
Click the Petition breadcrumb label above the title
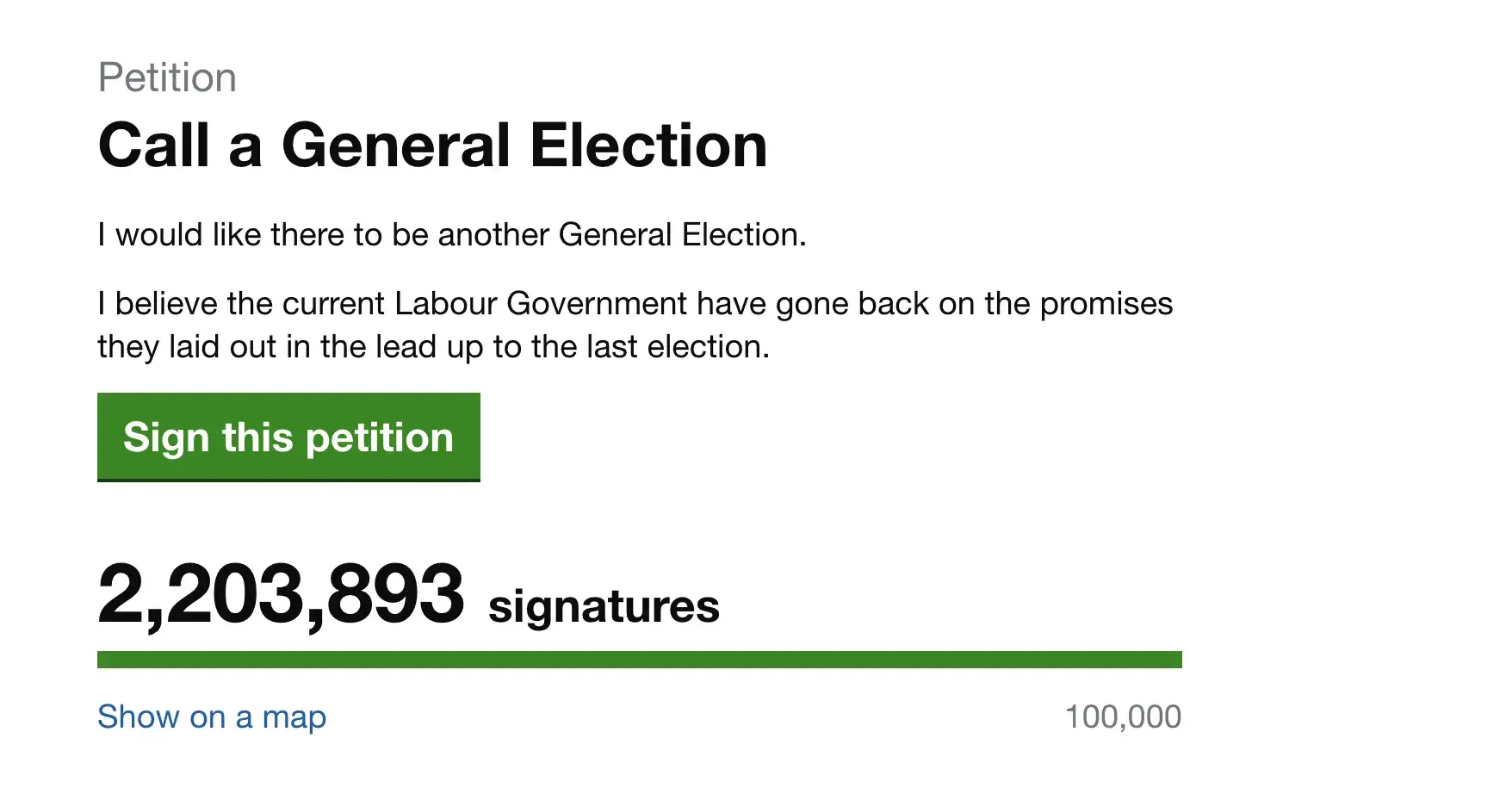coord(168,77)
